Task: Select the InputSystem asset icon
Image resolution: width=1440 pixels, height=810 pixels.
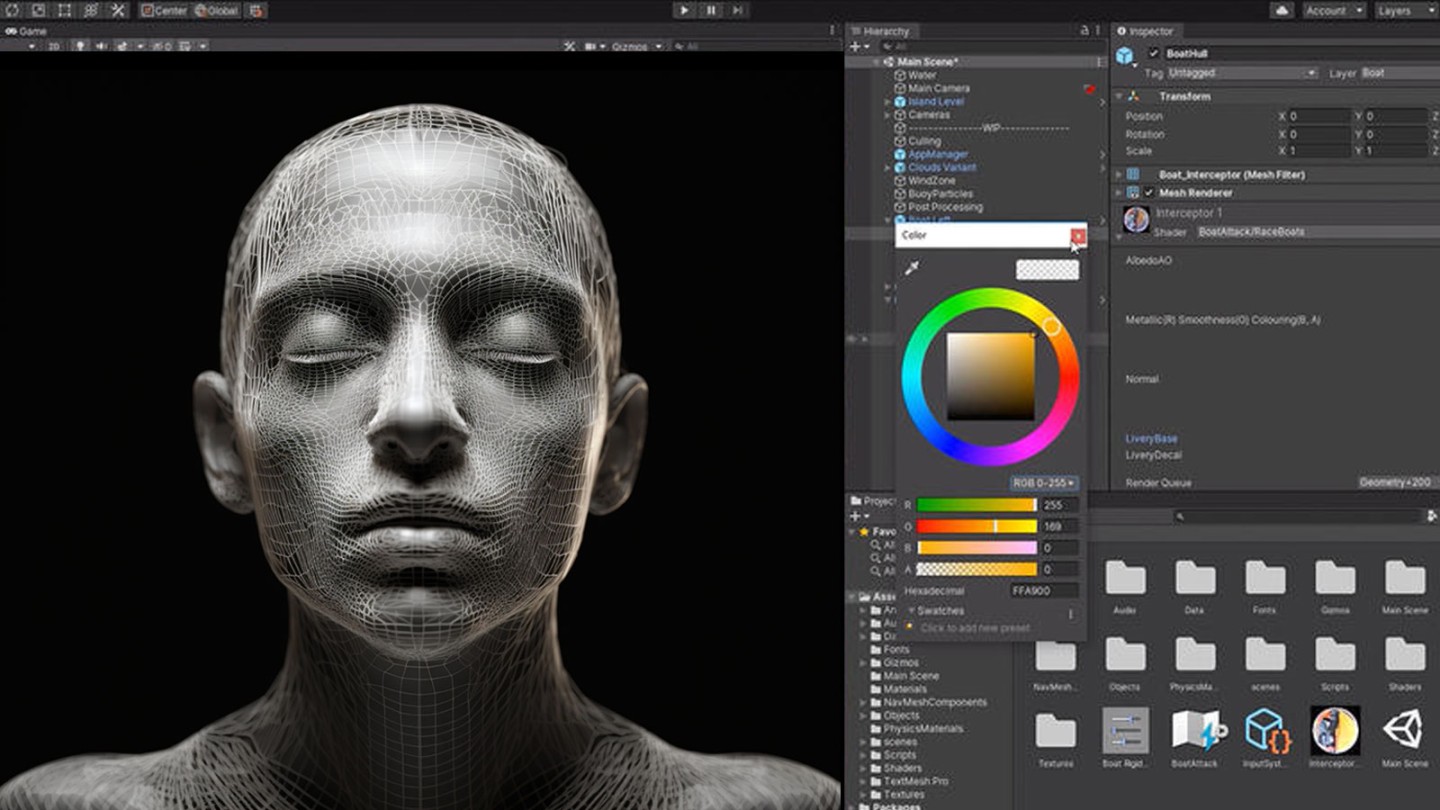Action: tap(1266, 732)
